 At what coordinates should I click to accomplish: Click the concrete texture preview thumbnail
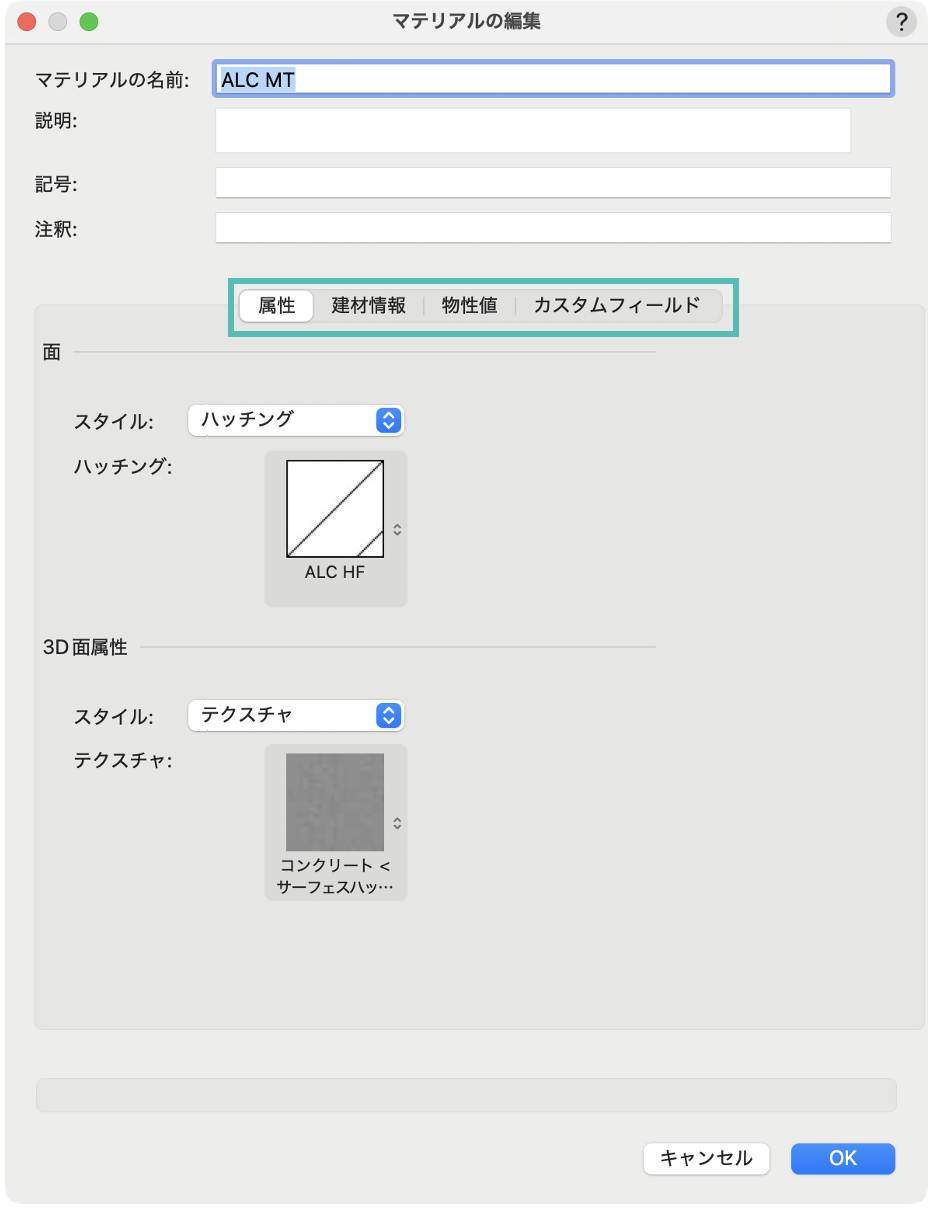(335, 802)
